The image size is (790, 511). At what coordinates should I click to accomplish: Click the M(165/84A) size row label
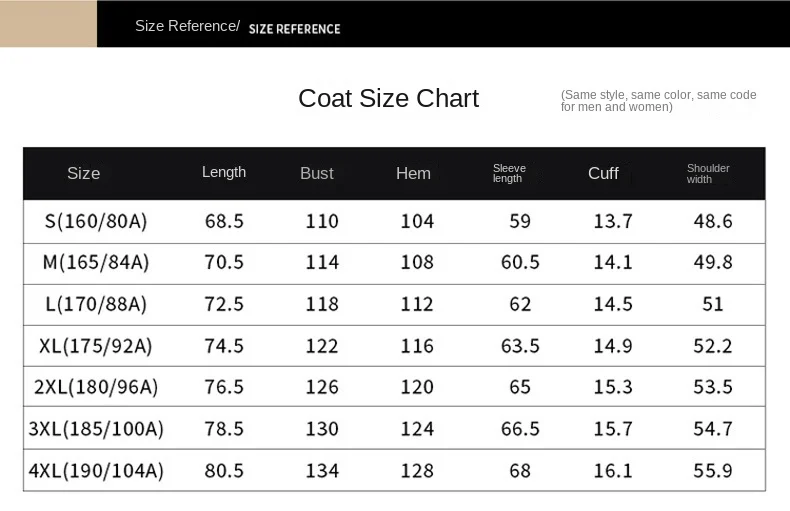pyautogui.click(x=96, y=262)
